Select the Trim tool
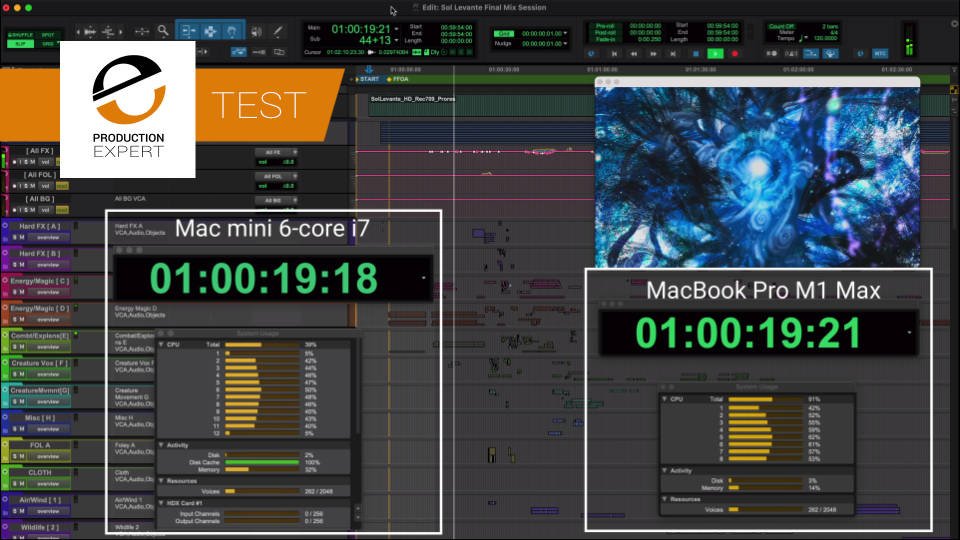The height and width of the screenshot is (540, 960). coord(188,31)
